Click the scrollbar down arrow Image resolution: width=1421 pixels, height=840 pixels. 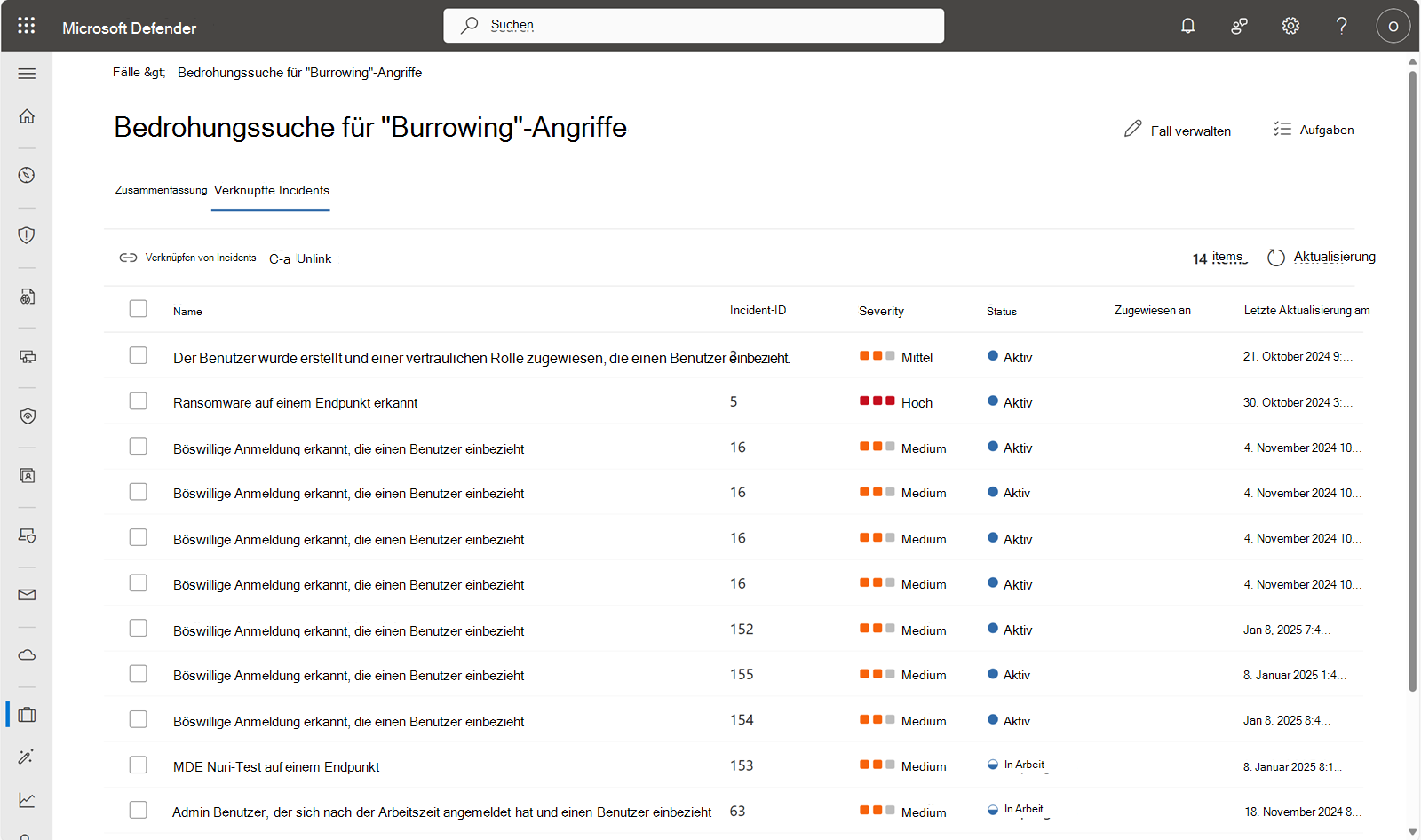click(x=1412, y=832)
